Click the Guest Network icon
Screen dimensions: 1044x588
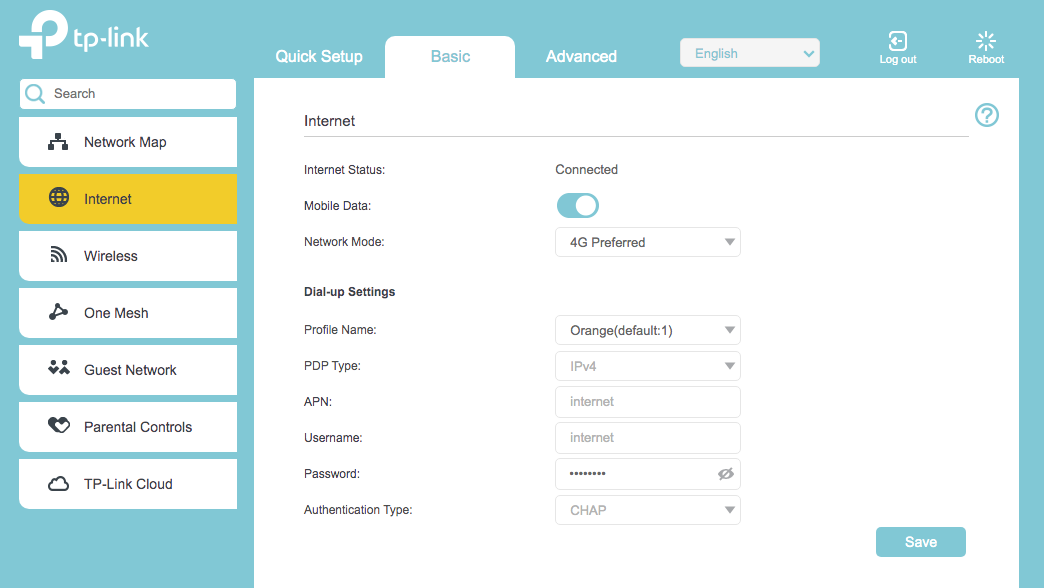pos(59,369)
